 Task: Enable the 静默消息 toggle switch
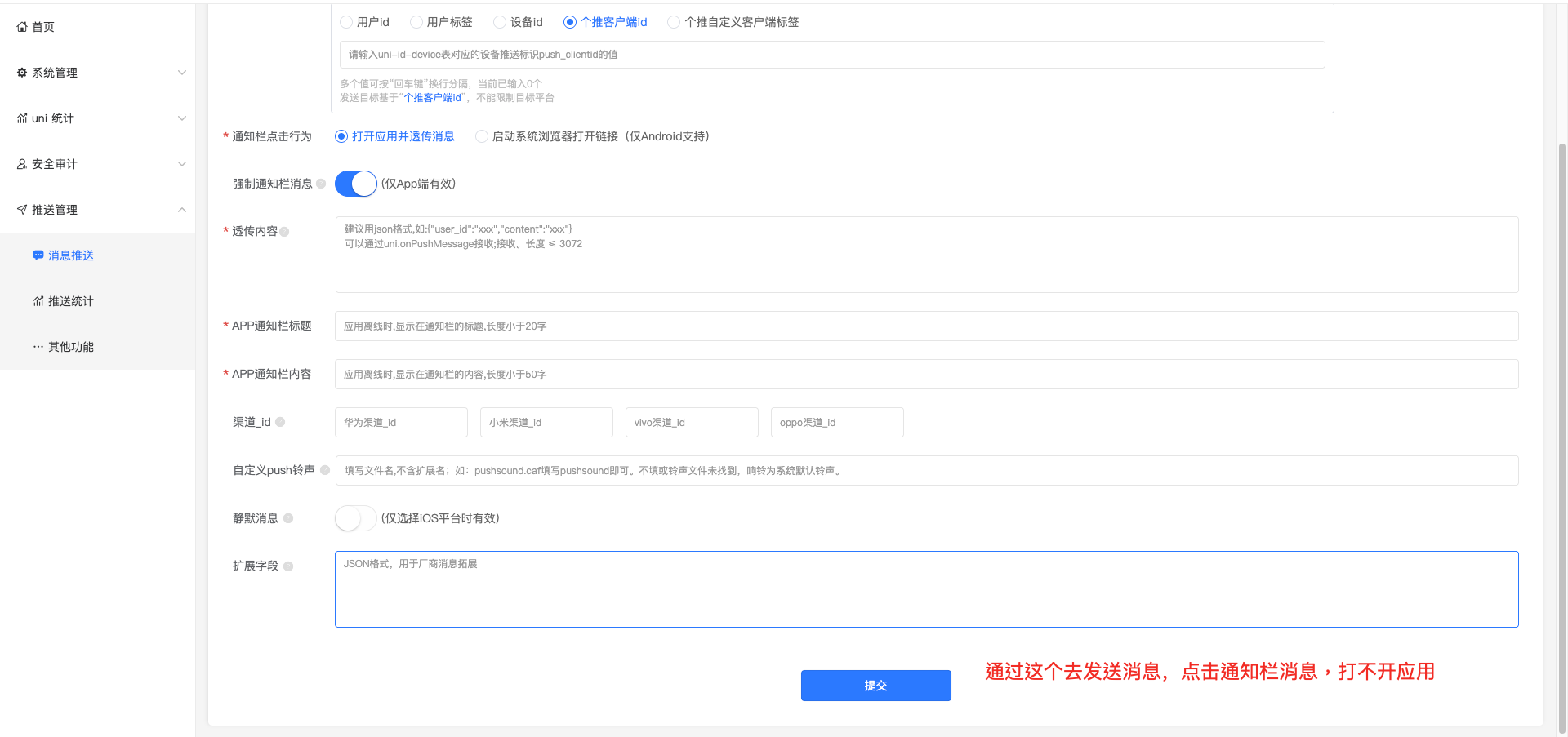[355, 518]
